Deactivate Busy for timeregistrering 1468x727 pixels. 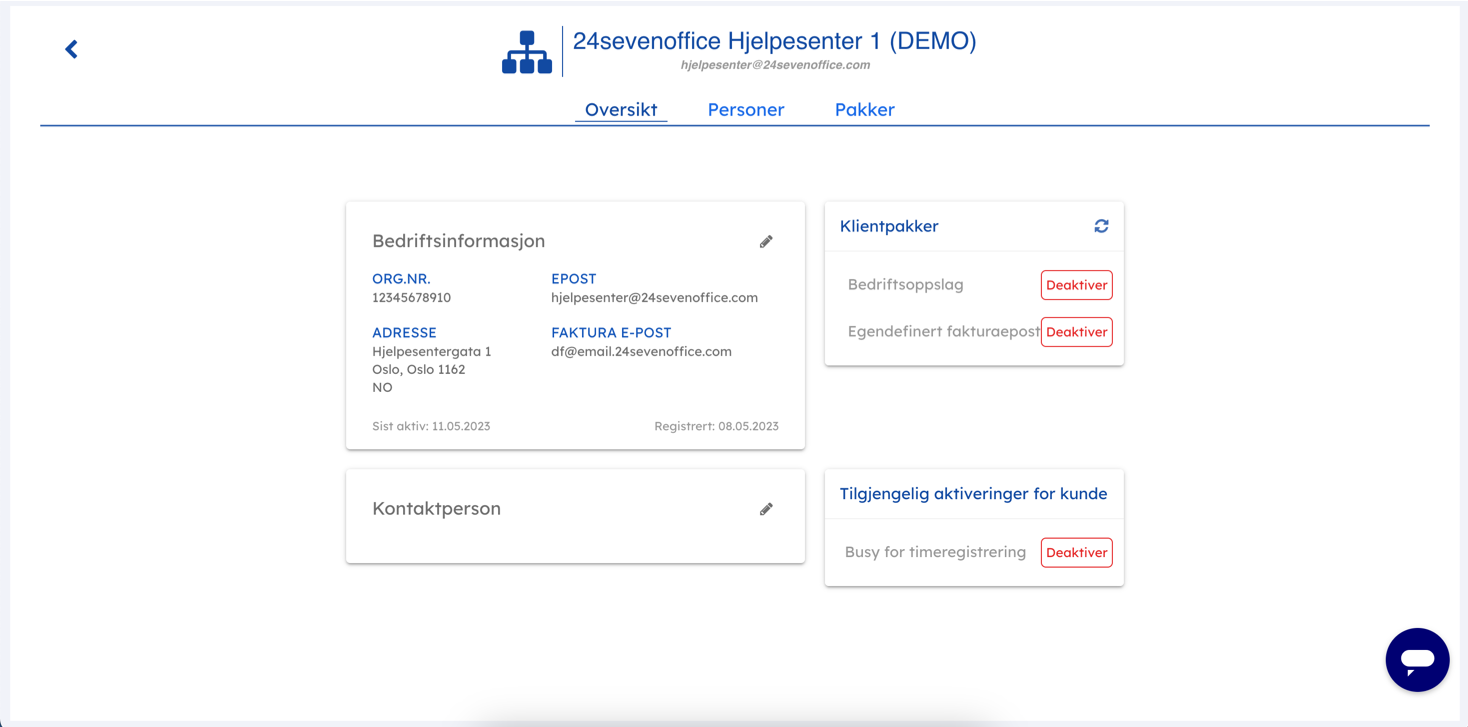(1076, 553)
